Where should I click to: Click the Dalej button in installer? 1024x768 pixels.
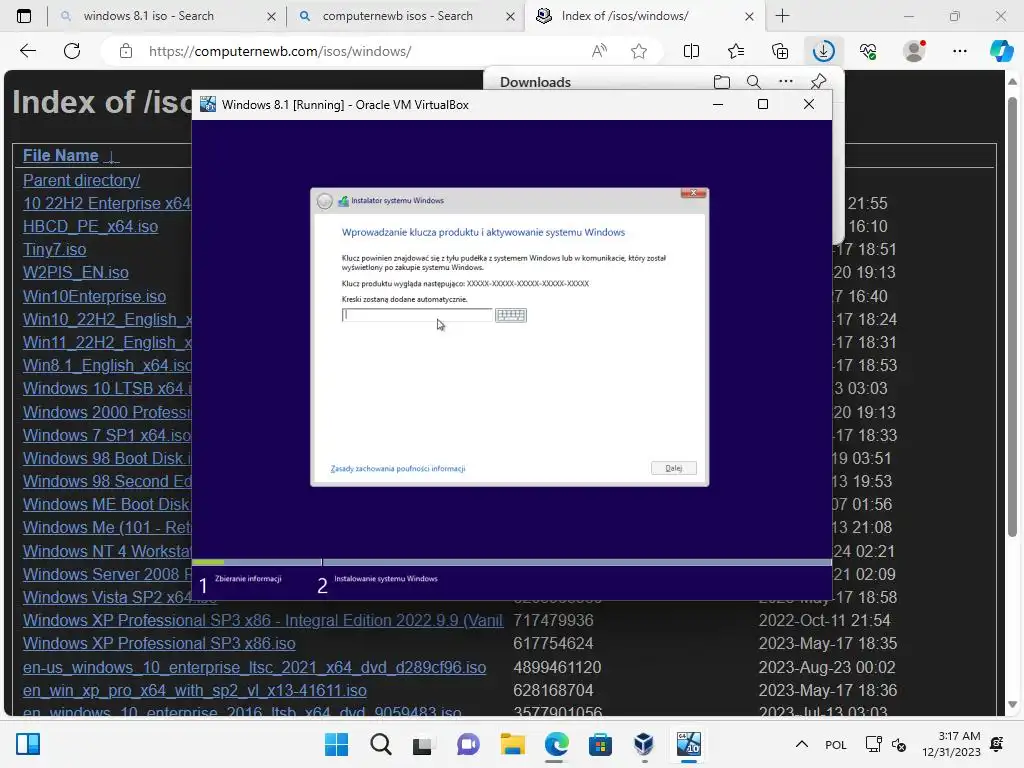click(x=673, y=468)
